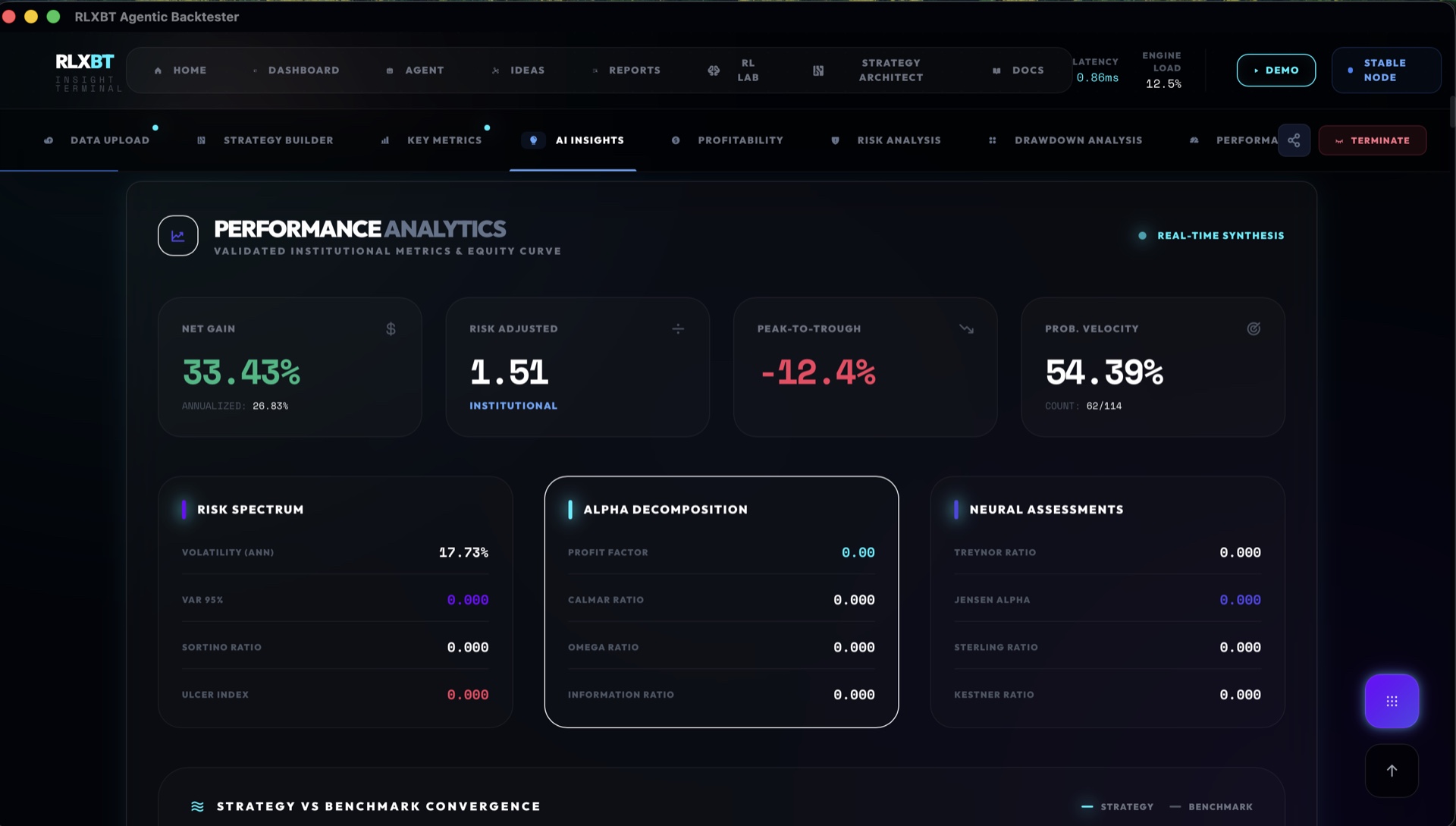Click the Performance Analytics chart icon
Viewport: 1456px width, 826px height.
click(178, 236)
